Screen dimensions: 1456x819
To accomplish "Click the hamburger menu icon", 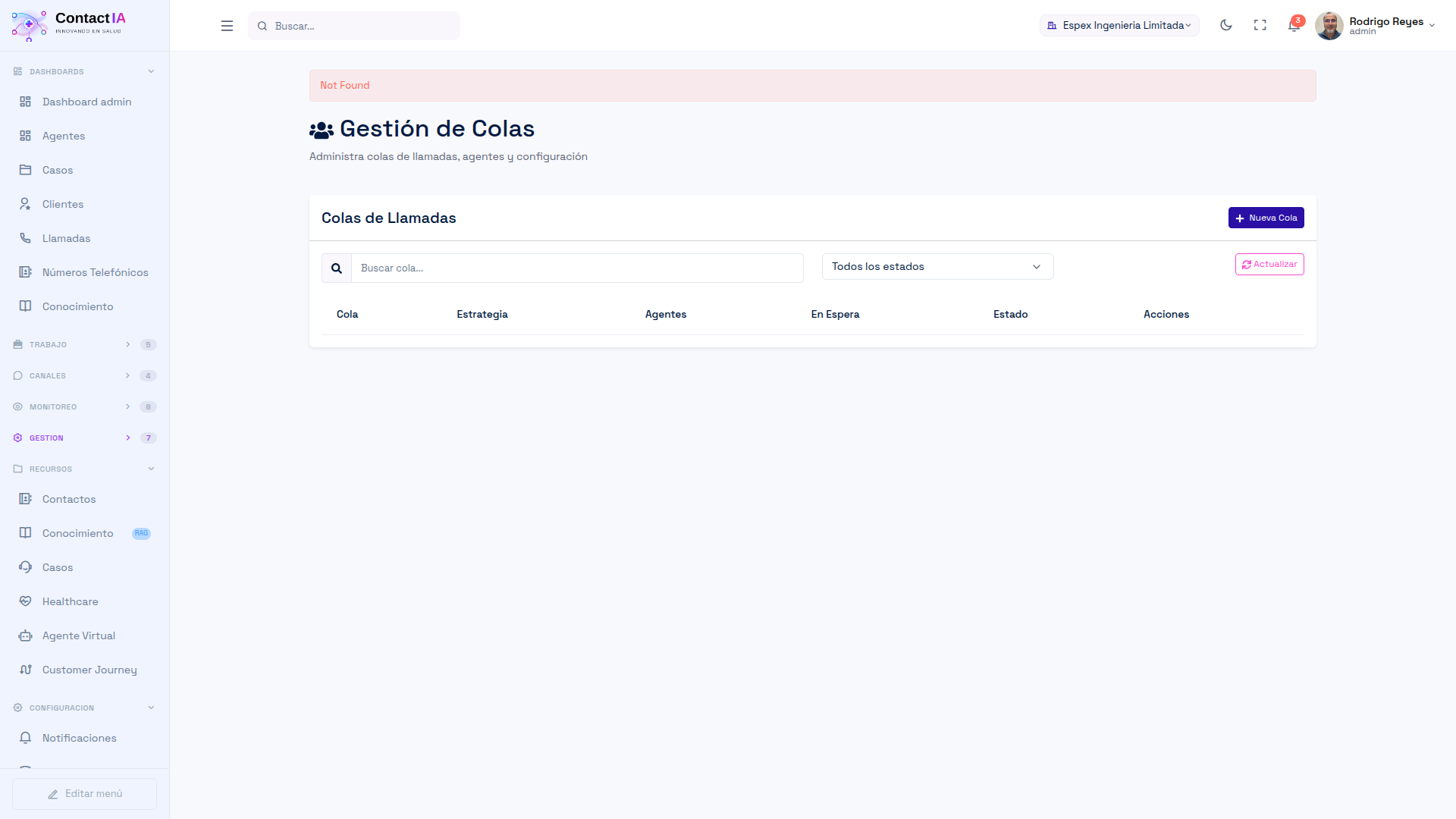I will coord(227,26).
